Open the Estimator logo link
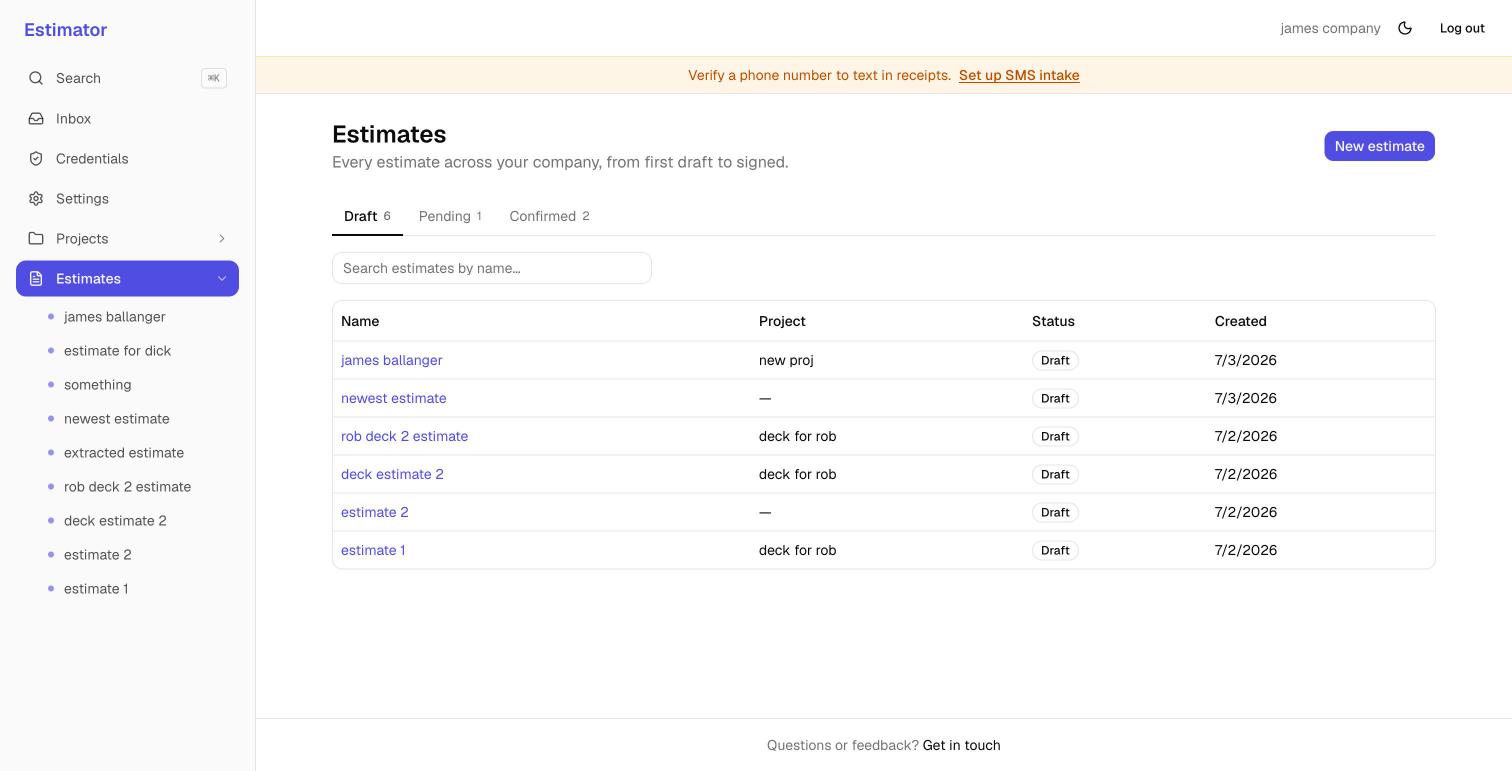 pyautogui.click(x=65, y=30)
